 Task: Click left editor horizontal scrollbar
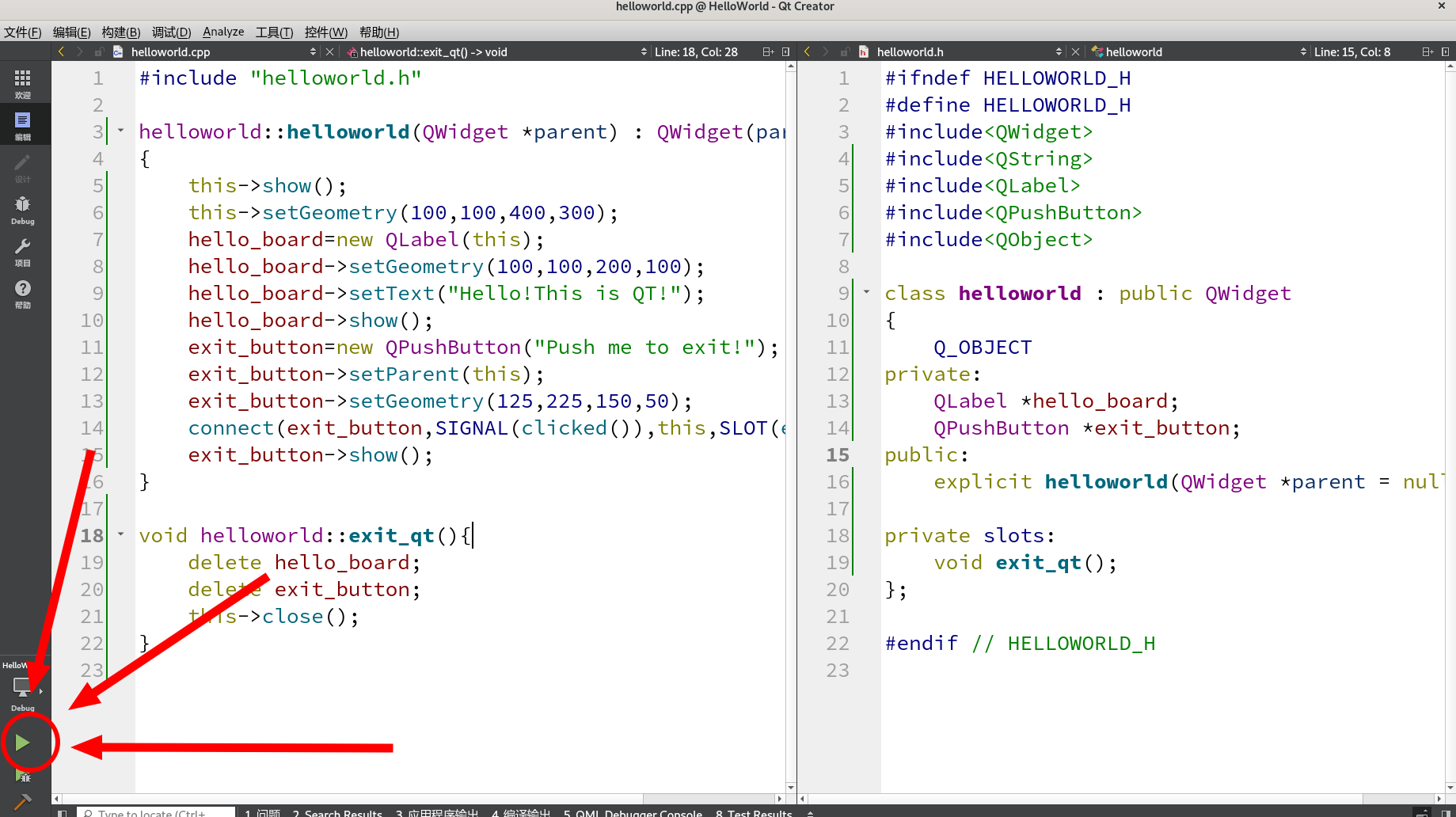[x=418, y=799]
